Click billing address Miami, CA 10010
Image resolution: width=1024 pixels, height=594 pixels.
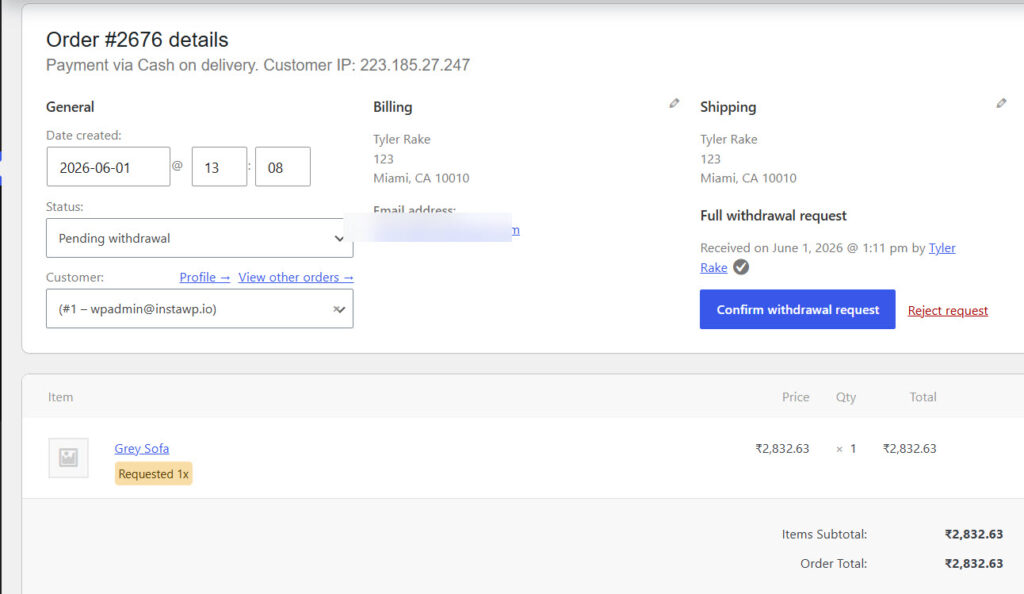(x=421, y=178)
